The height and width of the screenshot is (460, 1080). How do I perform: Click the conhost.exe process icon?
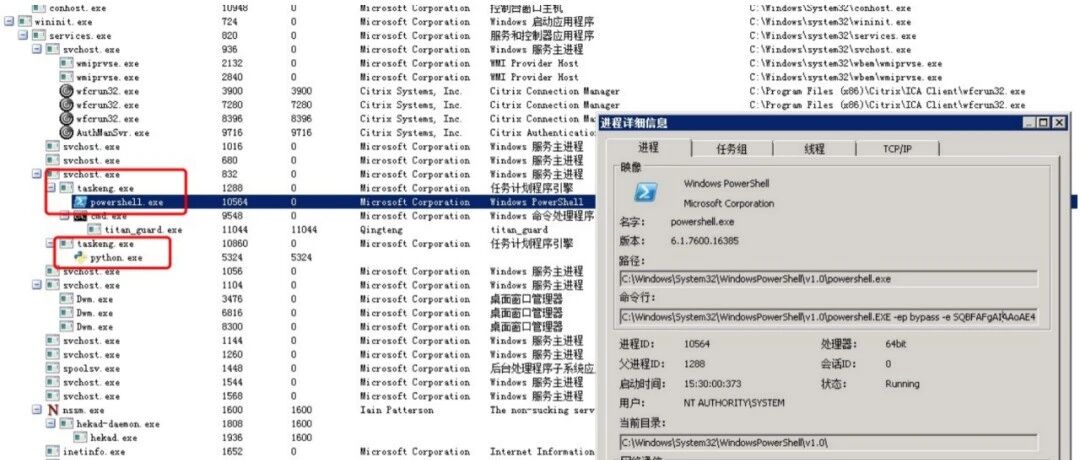click(39, 8)
